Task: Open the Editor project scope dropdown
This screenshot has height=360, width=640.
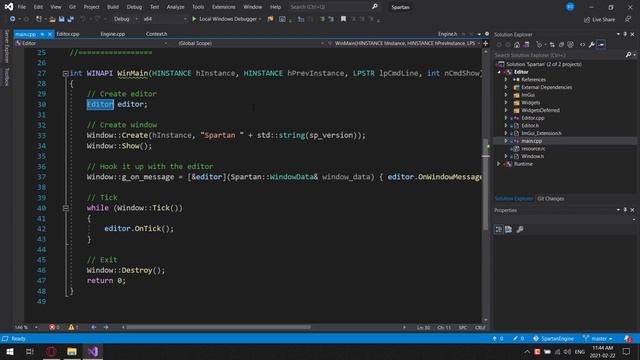Action: pos(91,43)
